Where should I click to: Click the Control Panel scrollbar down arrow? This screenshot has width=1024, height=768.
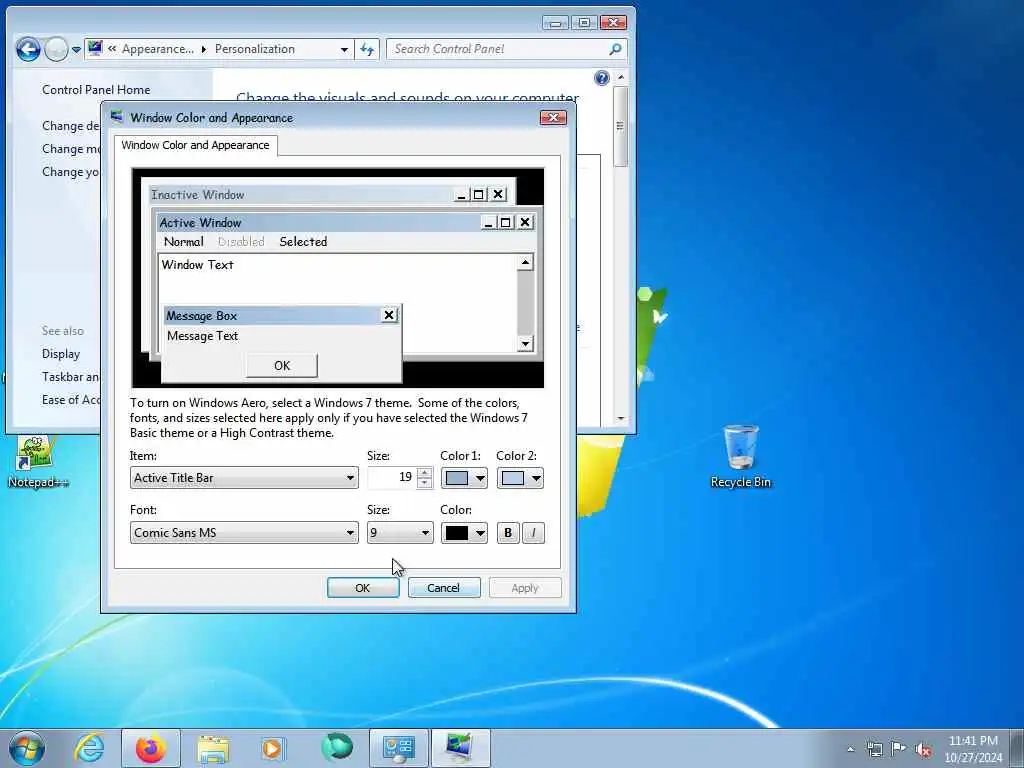(620, 419)
